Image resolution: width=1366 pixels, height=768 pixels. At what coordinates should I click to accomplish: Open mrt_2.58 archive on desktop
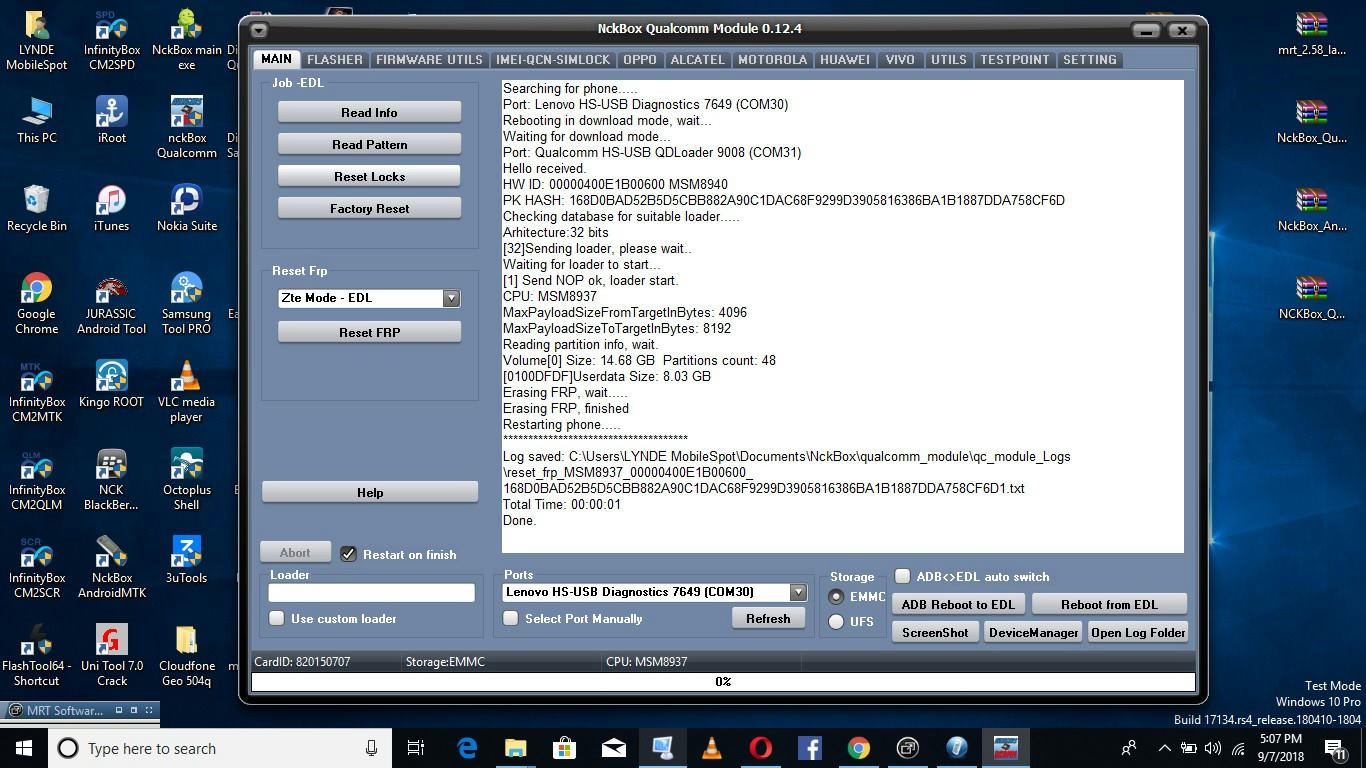point(1311,33)
